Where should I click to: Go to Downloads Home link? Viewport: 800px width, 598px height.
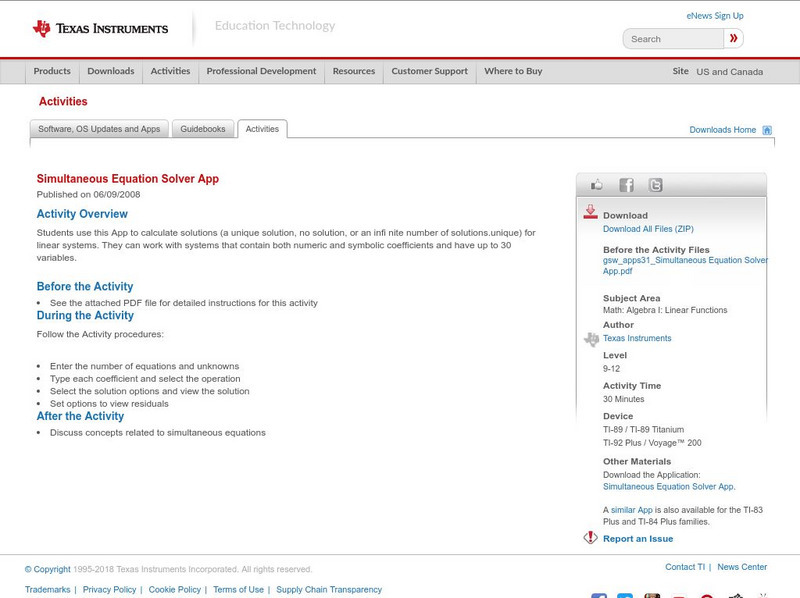[722, 130]
